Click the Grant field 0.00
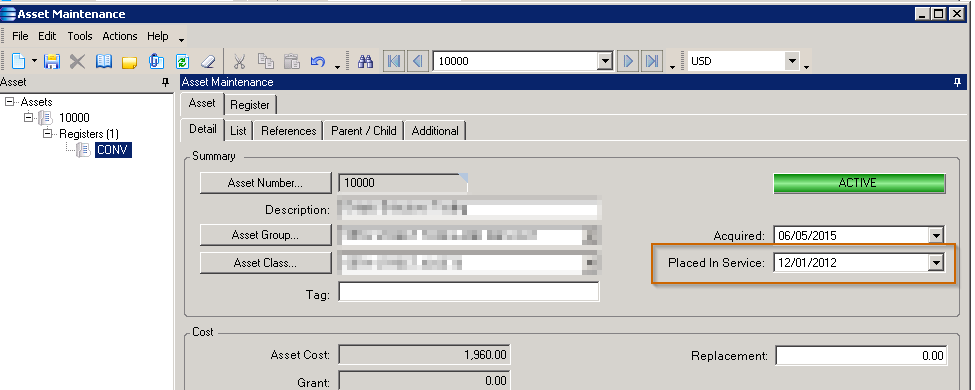This screenshot has height=390, width=975. pyautogui.click(x=424, y=381)
